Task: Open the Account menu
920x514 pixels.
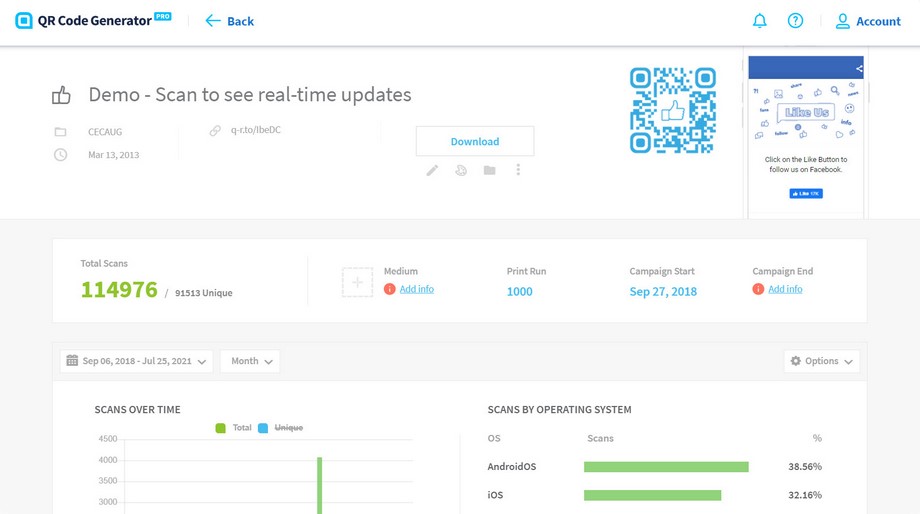Action: click(868, 21)
